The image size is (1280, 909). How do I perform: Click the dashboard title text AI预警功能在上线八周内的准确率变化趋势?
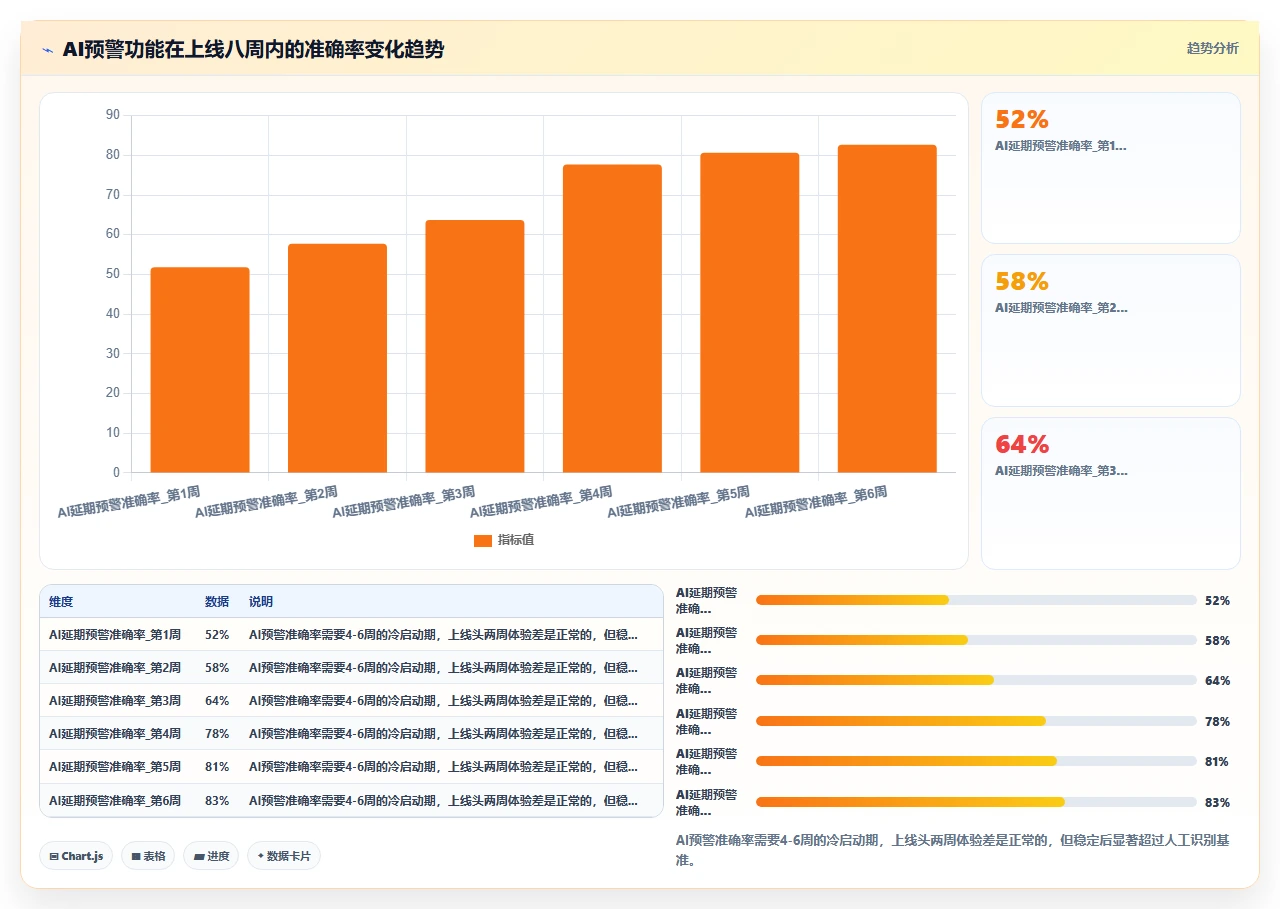click(253, 50)
